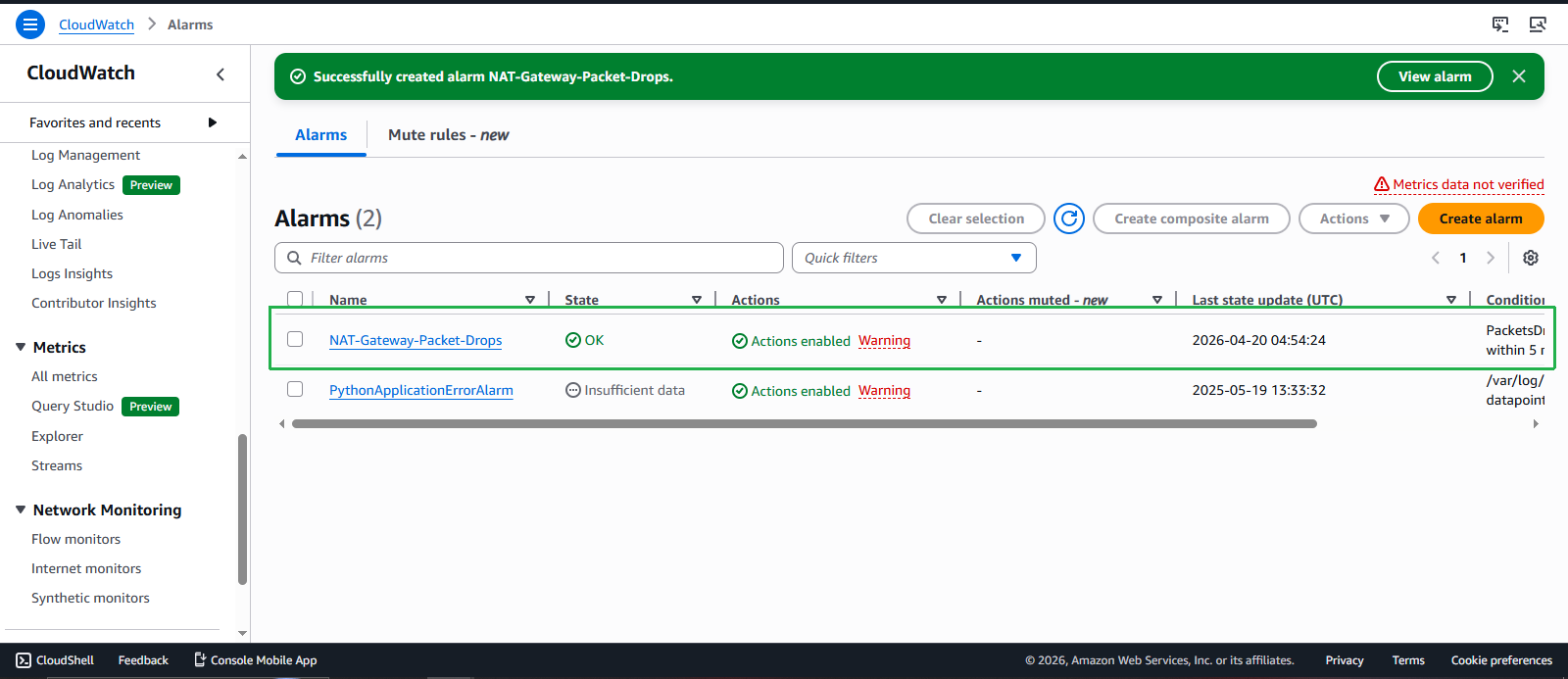Go to next page arrow in pagination
This screenshot has width=1568, height=679.
point(1491,258)
